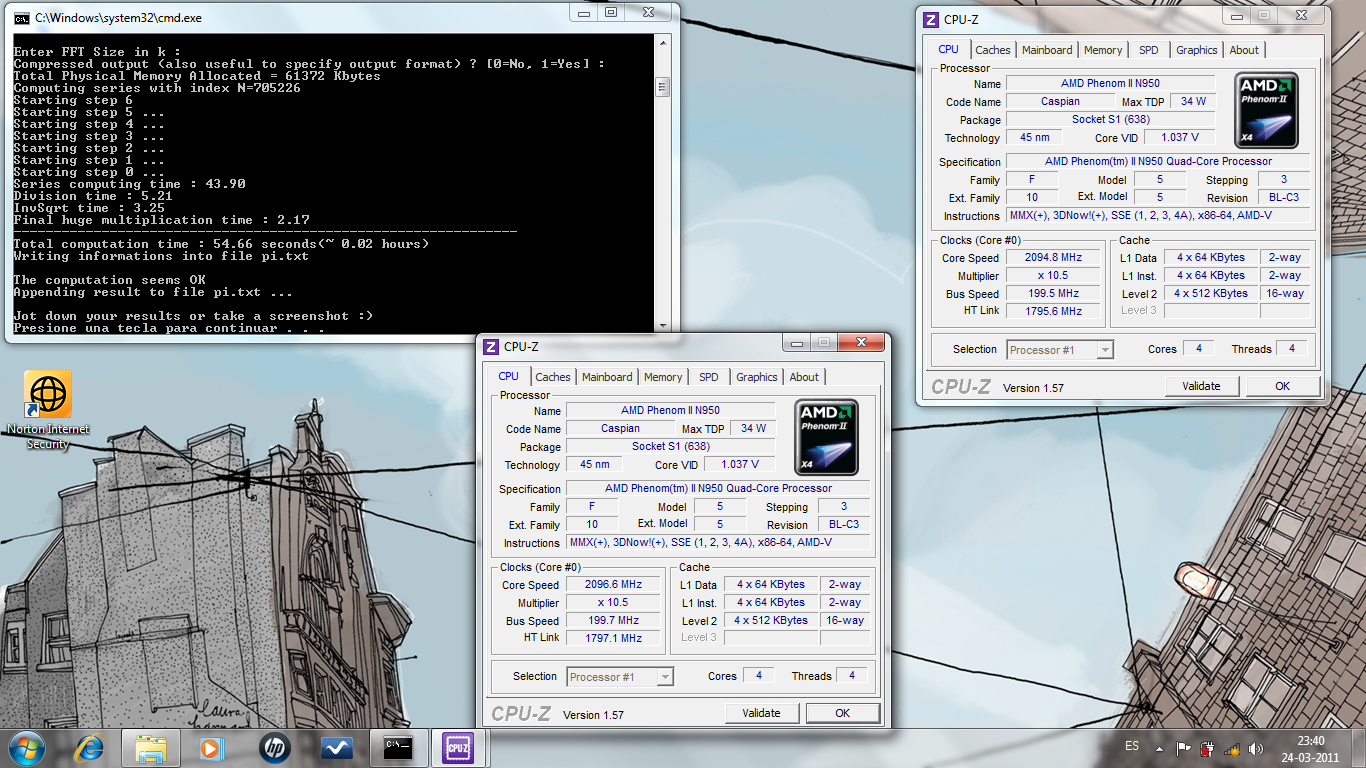Click the front CPU-Z title bar icon
This screenshot has height=768, width=1366.
click(x=491, y=346)
